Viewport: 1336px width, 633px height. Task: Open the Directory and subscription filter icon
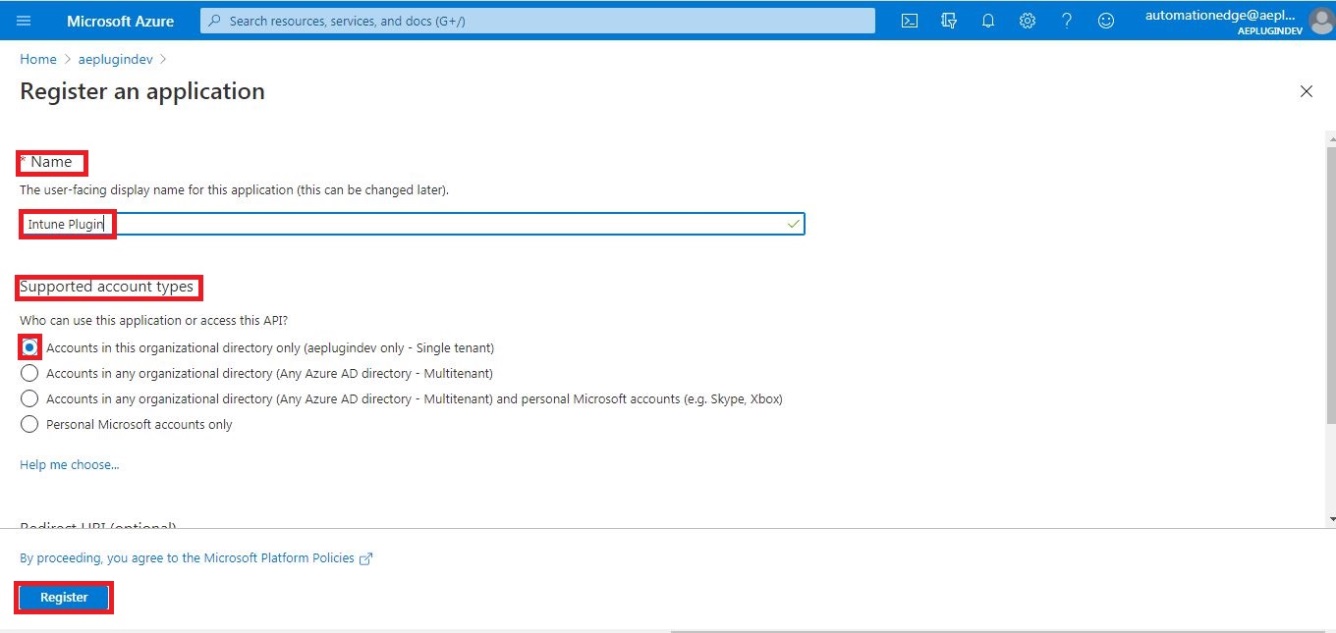(x=949, y=21)
